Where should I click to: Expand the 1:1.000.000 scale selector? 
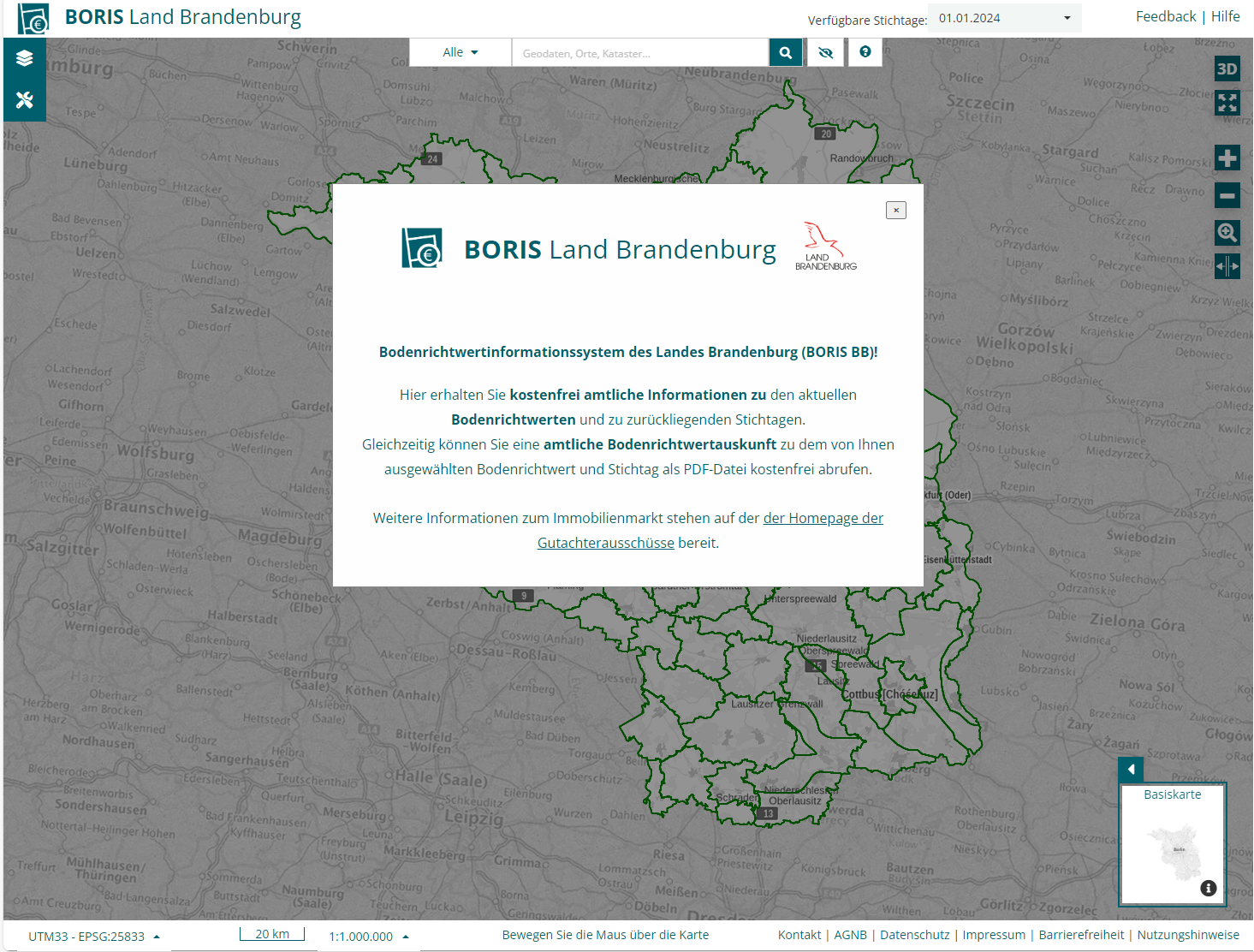point(369,936)
